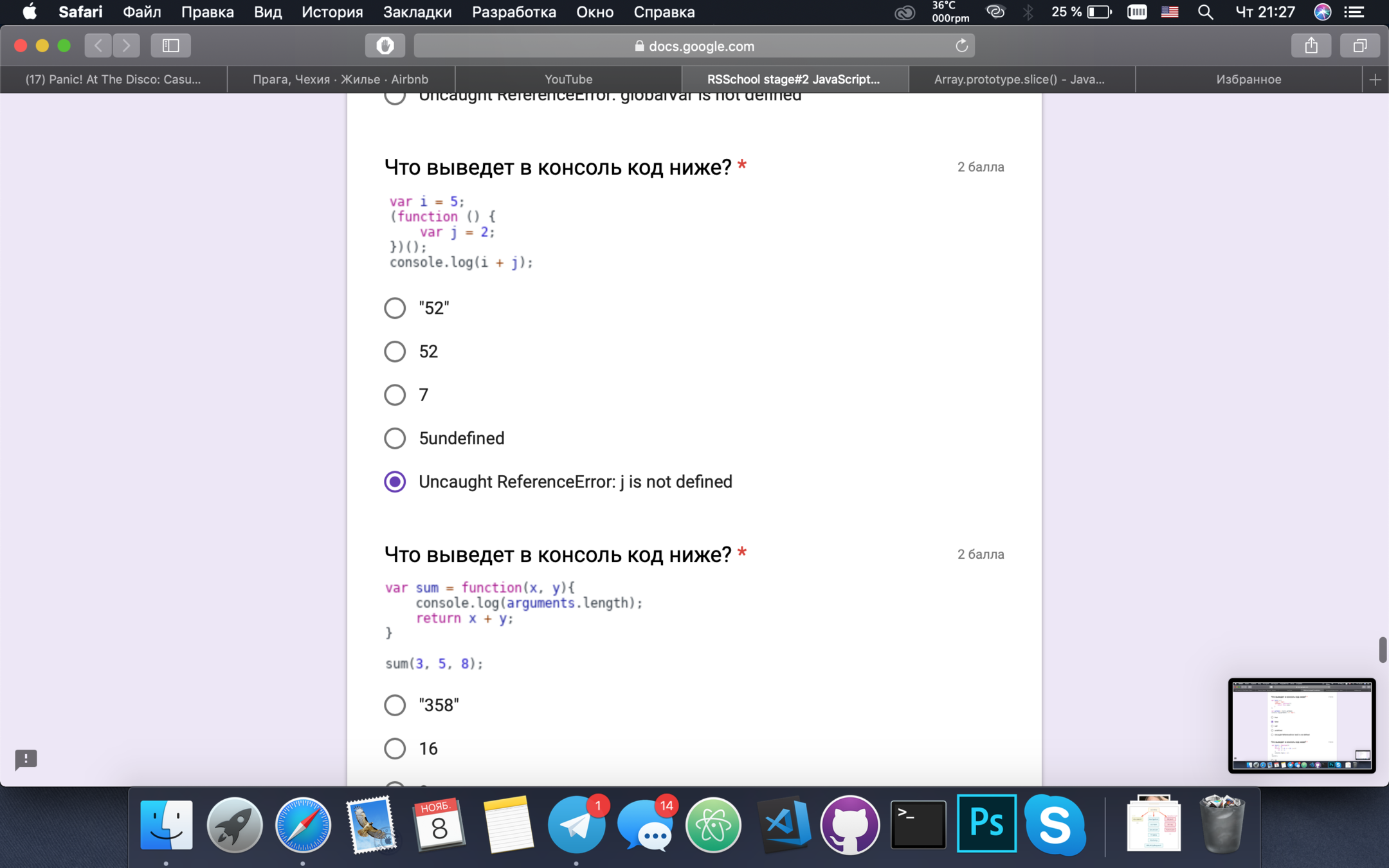Image resolution: width=1389 pixels, height=868 pixels.
Task: Click the screenshot preview thumbnail
Action: pyautogui.click(x=1302, y=725)
